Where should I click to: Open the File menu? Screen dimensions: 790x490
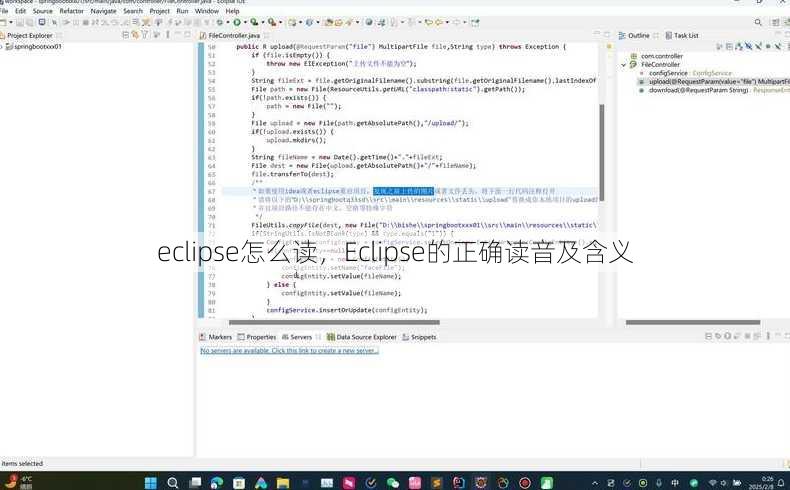[4, 11]
